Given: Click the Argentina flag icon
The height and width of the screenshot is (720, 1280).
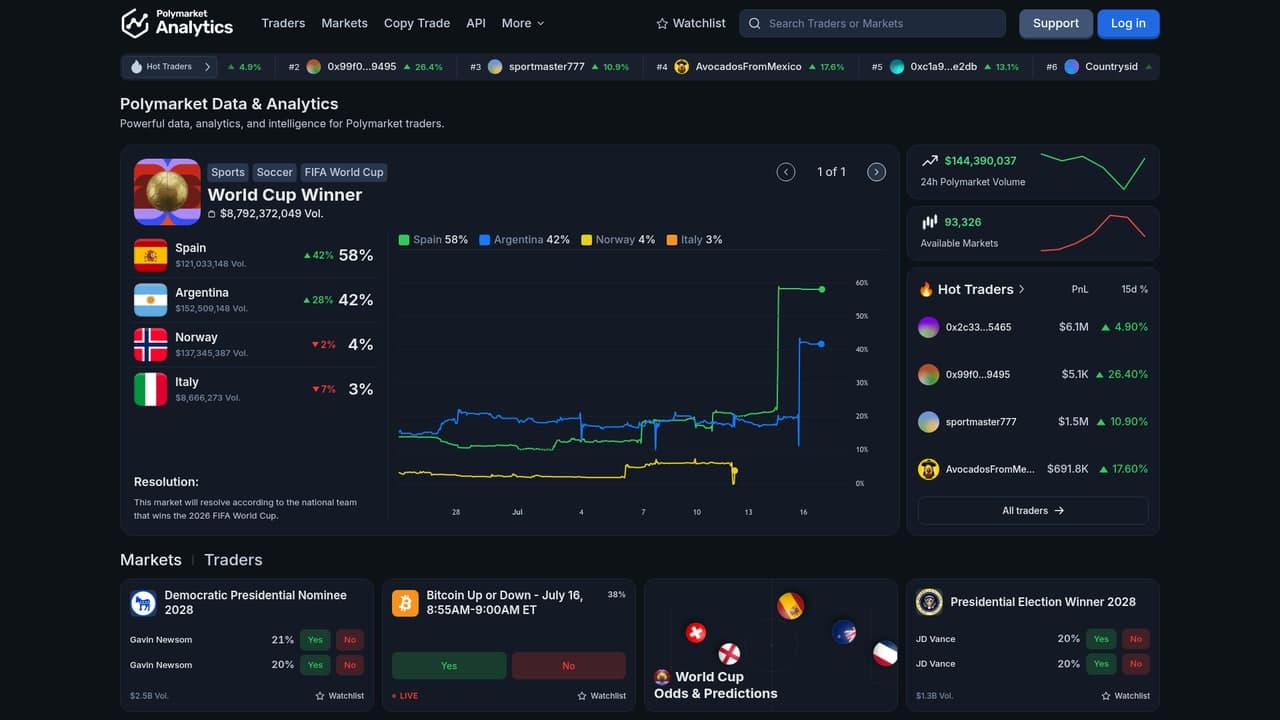Looking at the screenshot, I should pos(151,300).
